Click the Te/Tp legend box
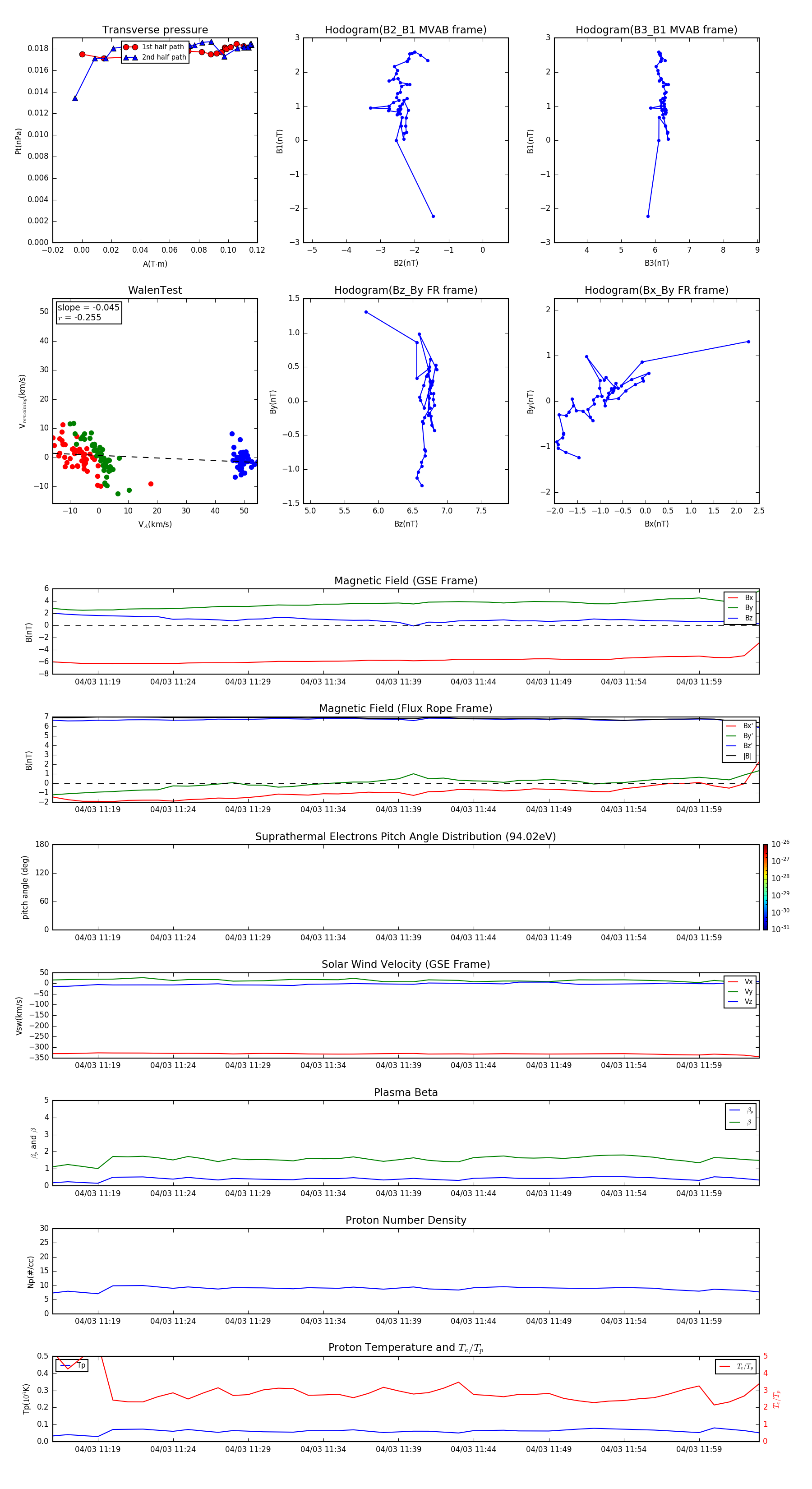The image size is (812, 1489). (x=736, y=1366)
